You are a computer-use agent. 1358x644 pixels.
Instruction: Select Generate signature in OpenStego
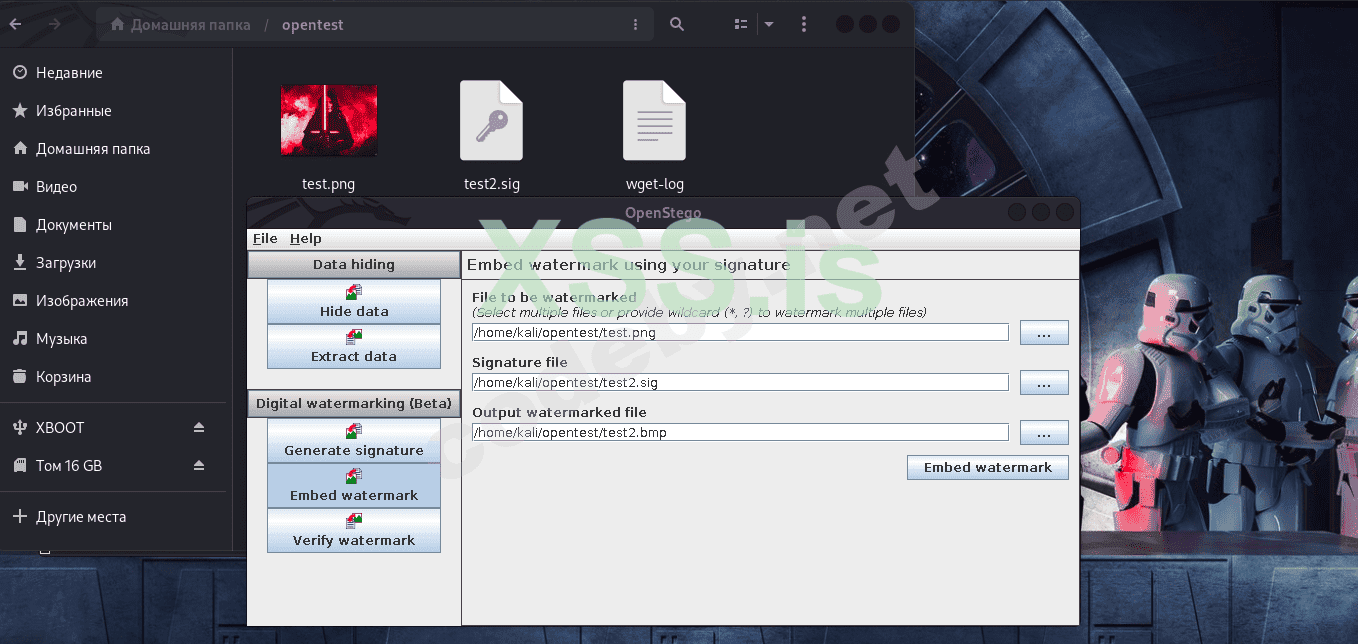click(353, 440)
